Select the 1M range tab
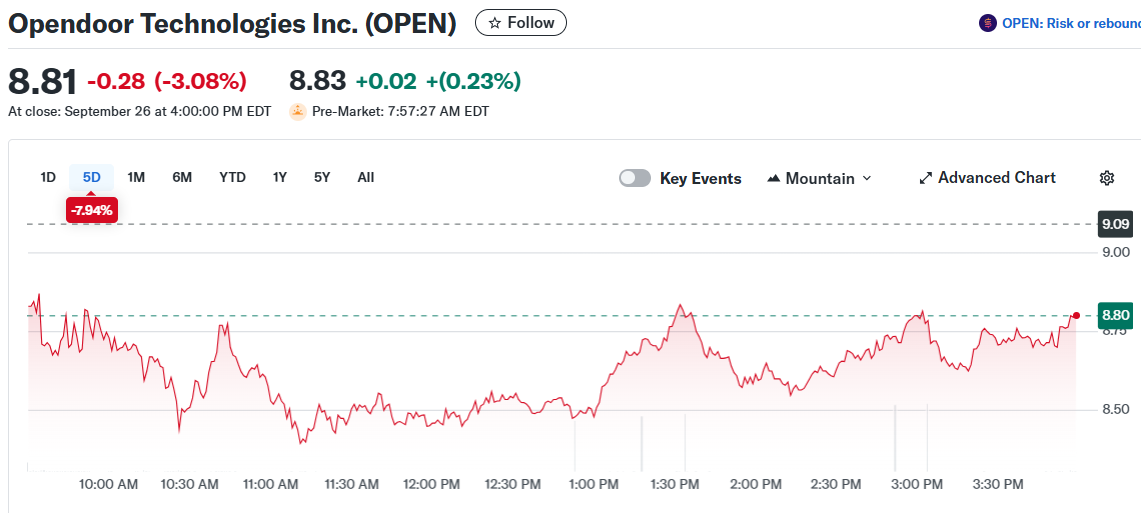Image resolution: width=1141 pixels, height=513 pixels. pos(136,177)
